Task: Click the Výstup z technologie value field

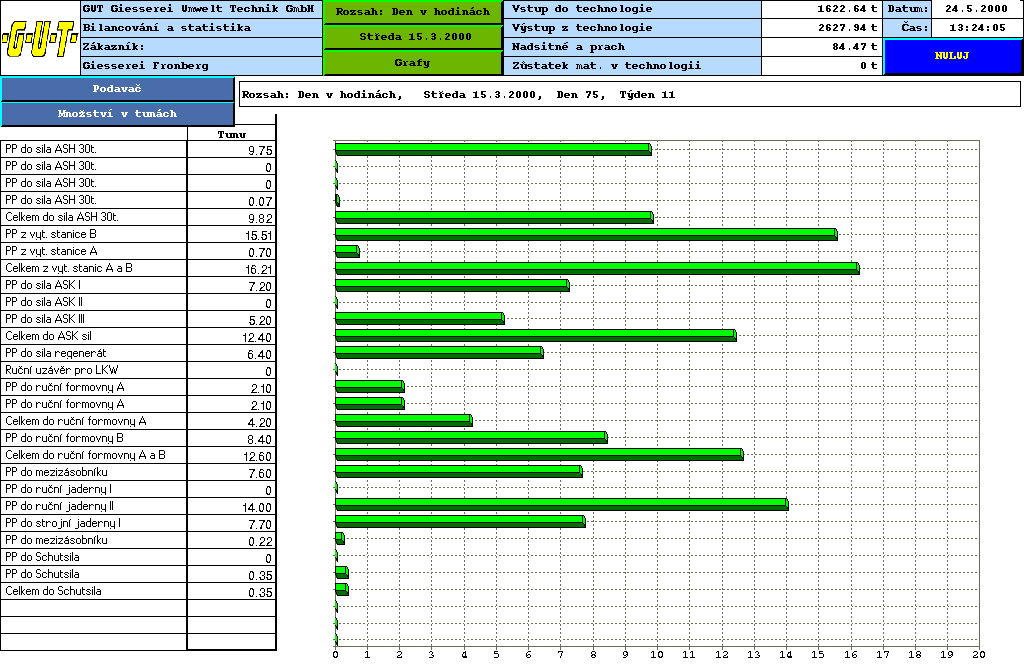Action: click(821, 28)
